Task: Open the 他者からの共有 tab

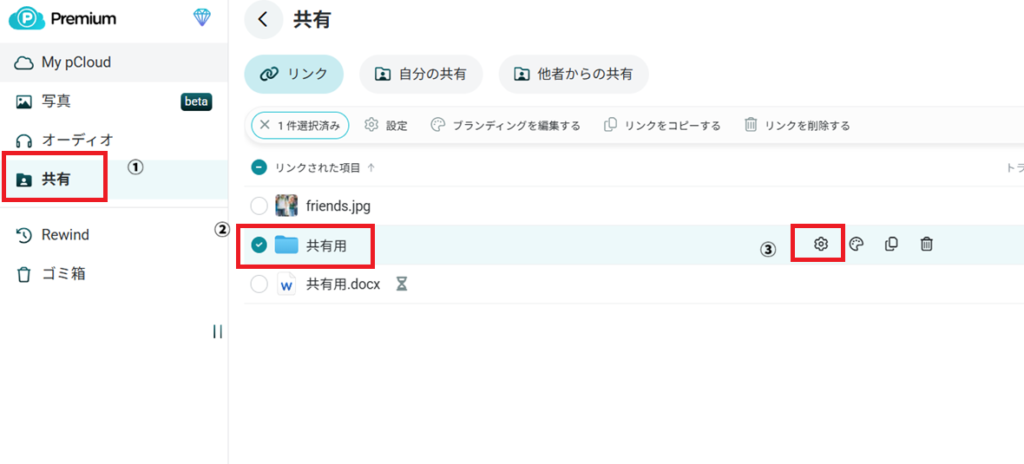Action: pos(573,74)
